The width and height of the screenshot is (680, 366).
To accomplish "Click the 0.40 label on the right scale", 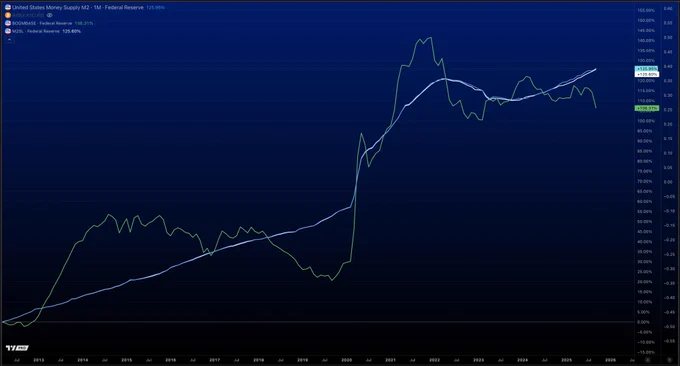I will (x=668, y=66).
